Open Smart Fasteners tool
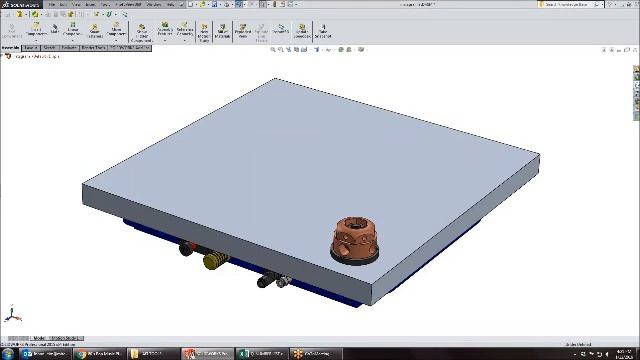Viewport: 640px width, 360px height. tap(95, 30)
